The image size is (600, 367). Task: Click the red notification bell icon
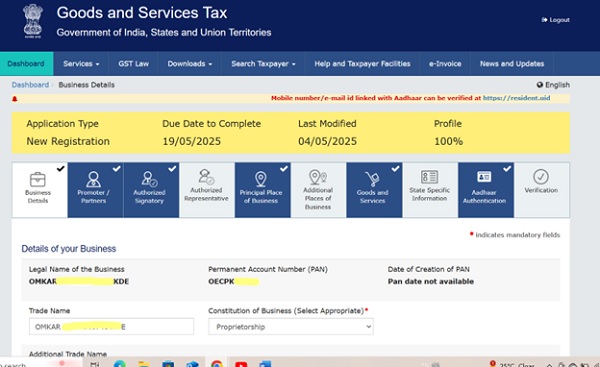15,99
